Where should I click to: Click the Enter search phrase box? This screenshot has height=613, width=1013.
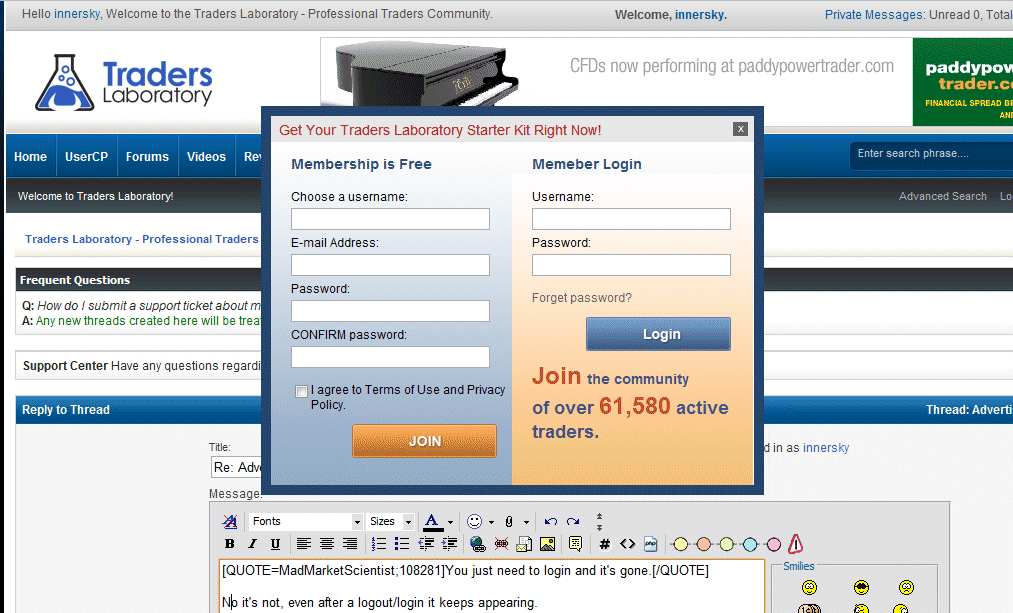click(932, 154)
